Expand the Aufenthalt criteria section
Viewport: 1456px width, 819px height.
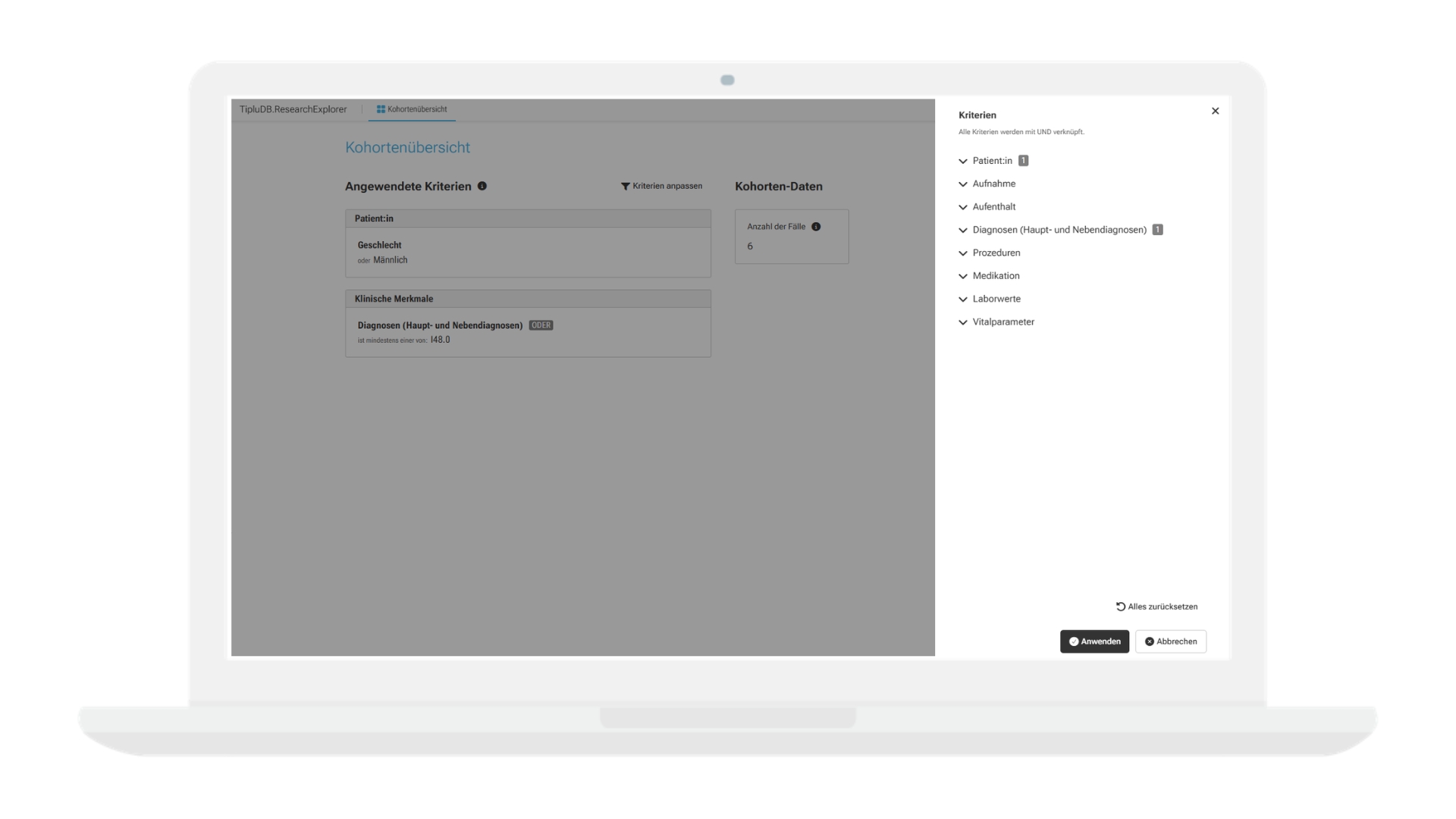pyautogui.click(x=987, y=206)
